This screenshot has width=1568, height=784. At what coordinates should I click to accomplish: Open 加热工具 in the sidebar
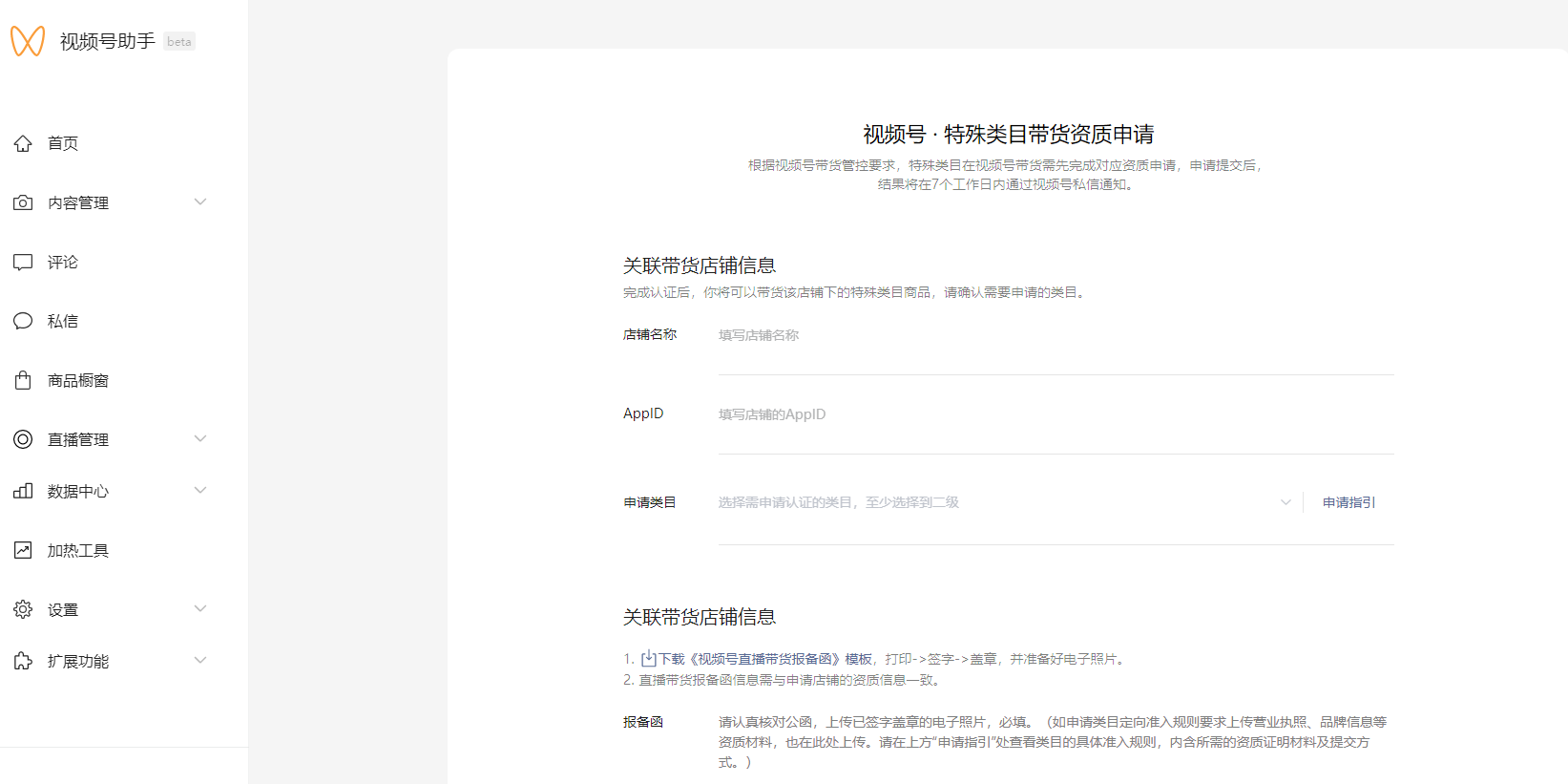point(78,550)
